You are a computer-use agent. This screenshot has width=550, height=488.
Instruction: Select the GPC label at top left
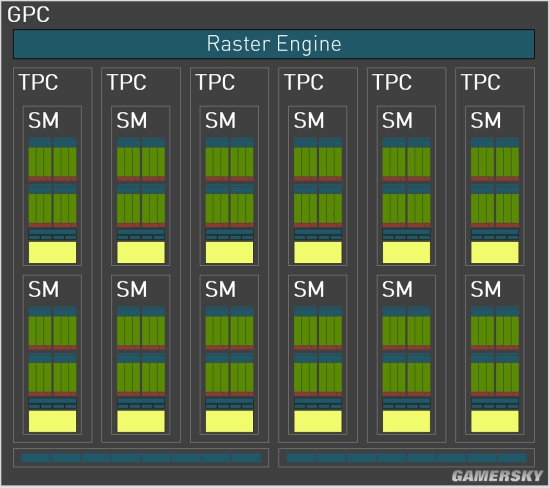(x=28, y=15)
